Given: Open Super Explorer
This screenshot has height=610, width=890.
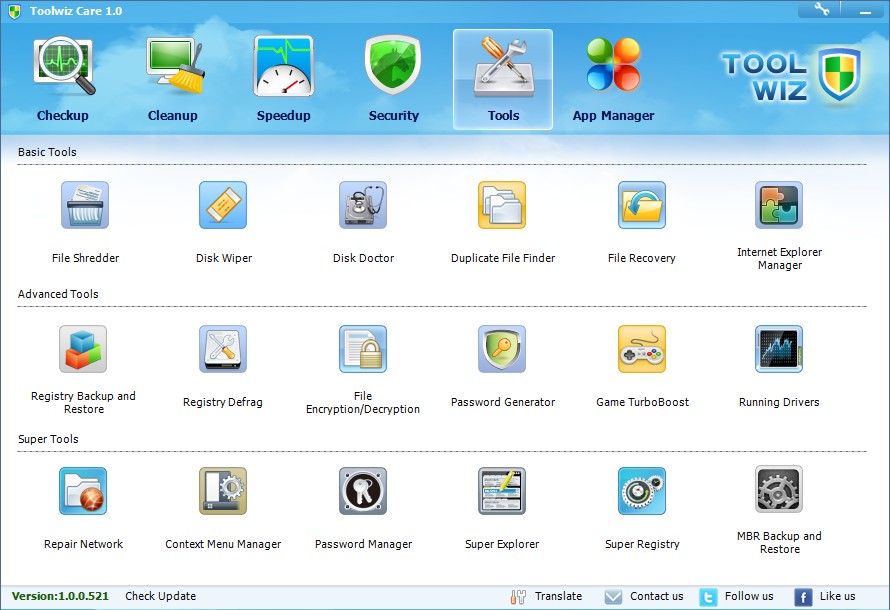Looking at the screenshot, I should point(502,491).
